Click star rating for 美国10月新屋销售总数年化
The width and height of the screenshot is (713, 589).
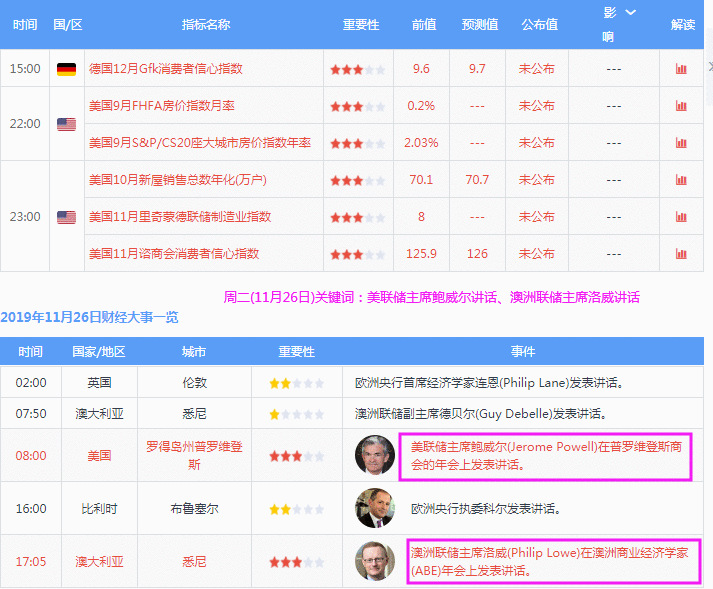coord(358,181)
